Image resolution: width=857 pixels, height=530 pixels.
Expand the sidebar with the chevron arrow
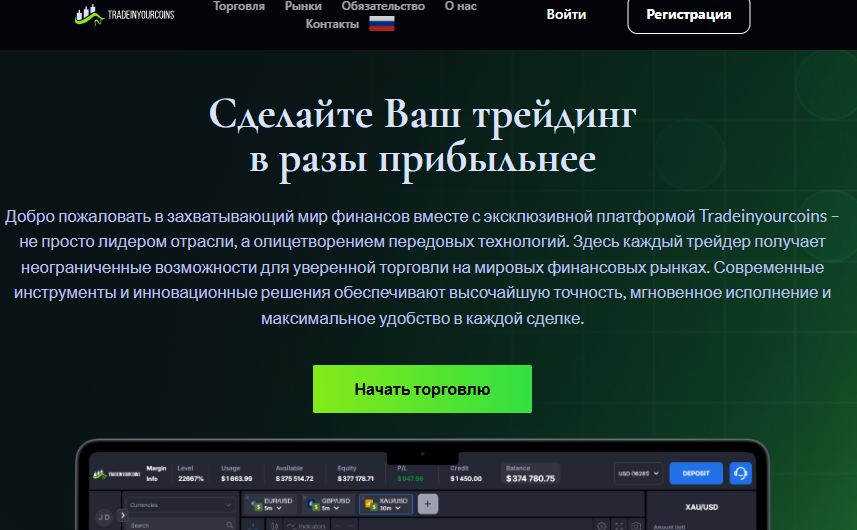point(122,515)
